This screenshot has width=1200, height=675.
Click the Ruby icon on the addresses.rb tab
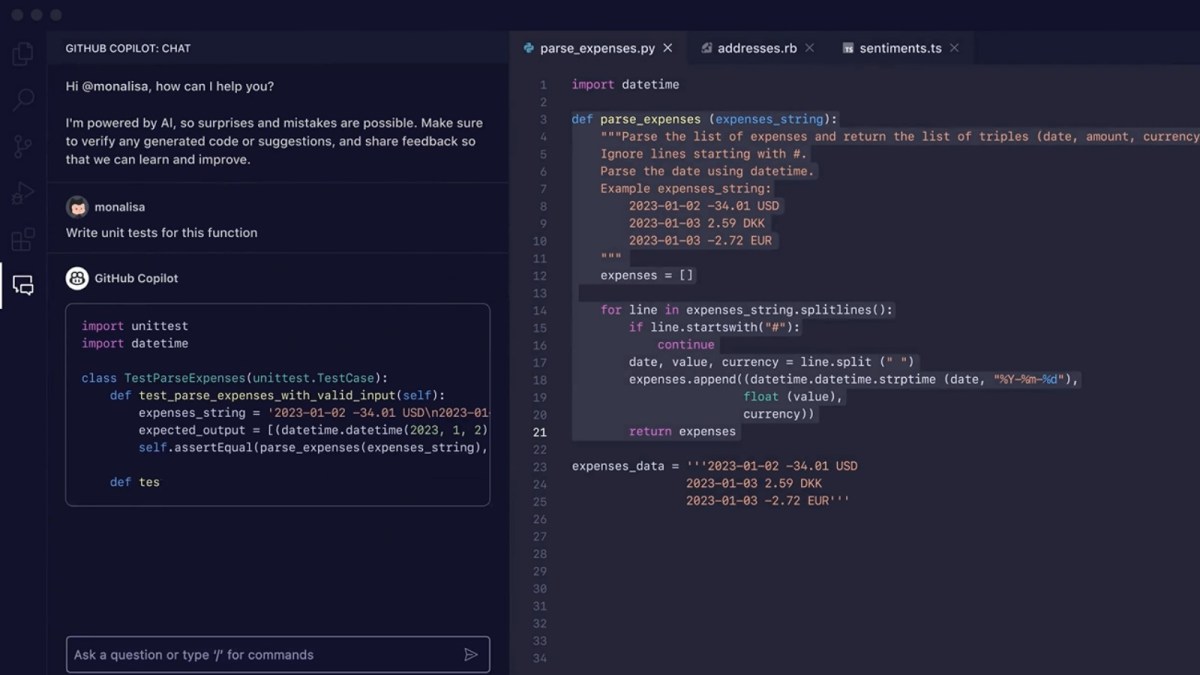[707, 47]
